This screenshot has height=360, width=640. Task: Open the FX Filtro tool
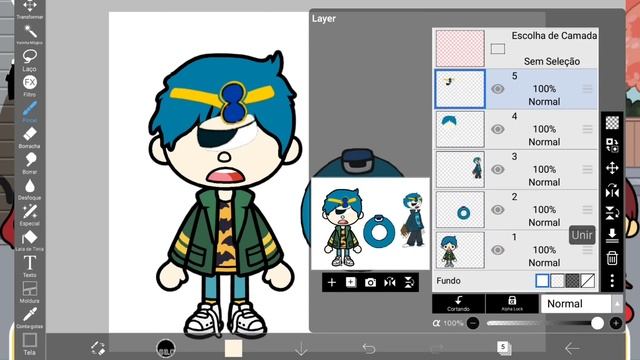pyautogui.click(x=30, y=86)
